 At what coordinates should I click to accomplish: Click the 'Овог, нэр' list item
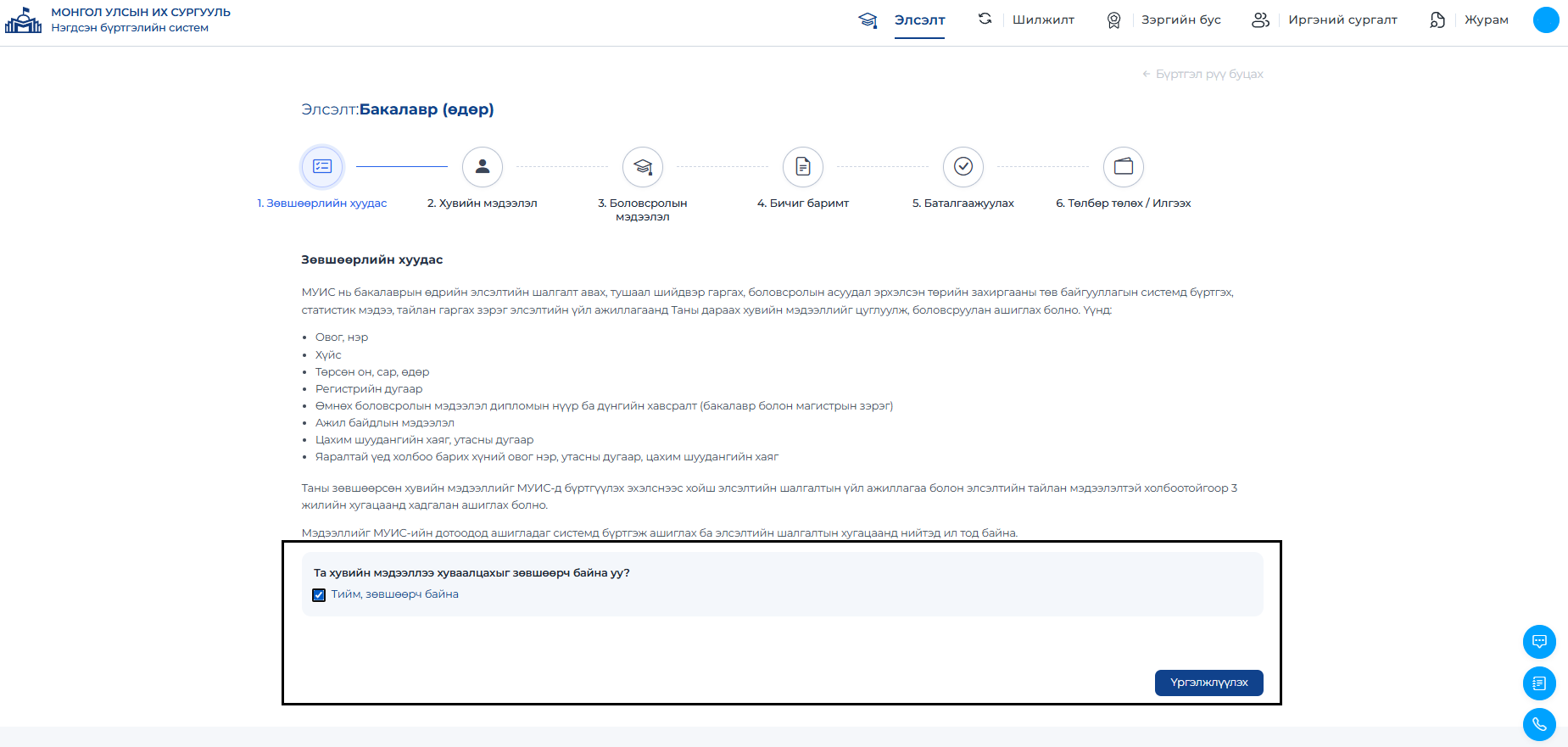coord(342,337)
